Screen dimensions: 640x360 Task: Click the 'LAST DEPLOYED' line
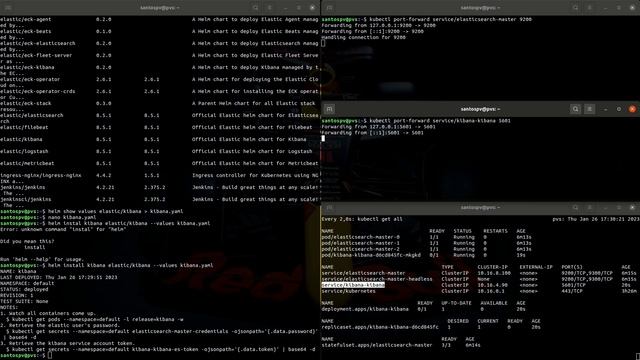point(58,277)
